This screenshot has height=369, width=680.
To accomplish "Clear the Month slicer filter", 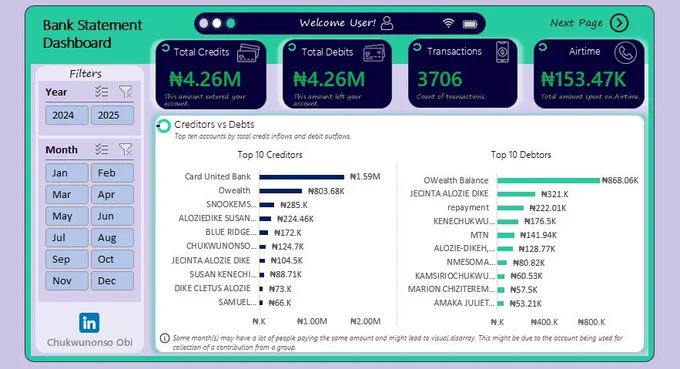I will (125, 149).
